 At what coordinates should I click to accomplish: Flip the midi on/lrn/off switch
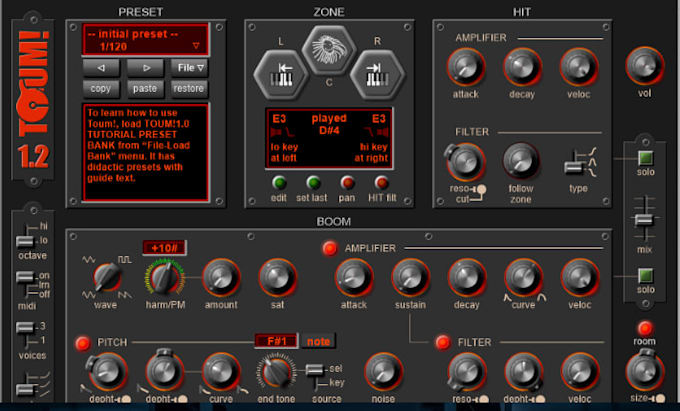click(x=25, y=277)
